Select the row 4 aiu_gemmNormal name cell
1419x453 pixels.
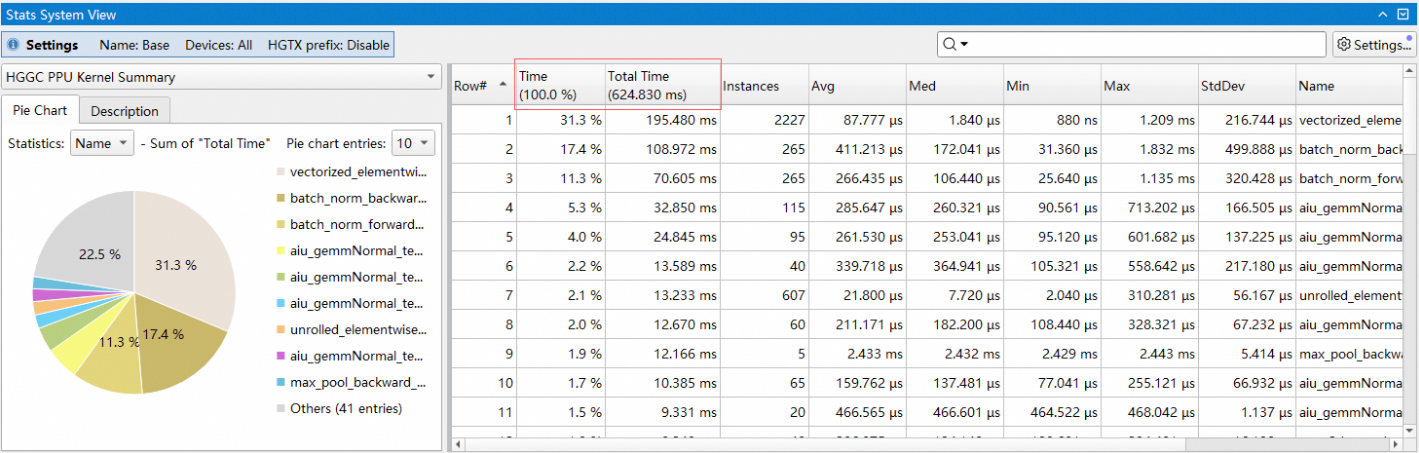(1350, 208)
